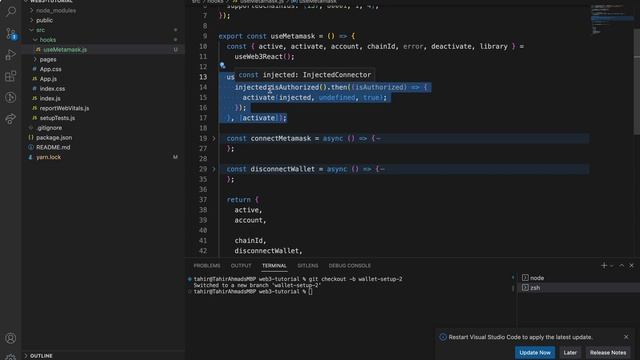640x360 pixels.
Task: Collapse the hooks folder
Action: (x=35, y=40)
